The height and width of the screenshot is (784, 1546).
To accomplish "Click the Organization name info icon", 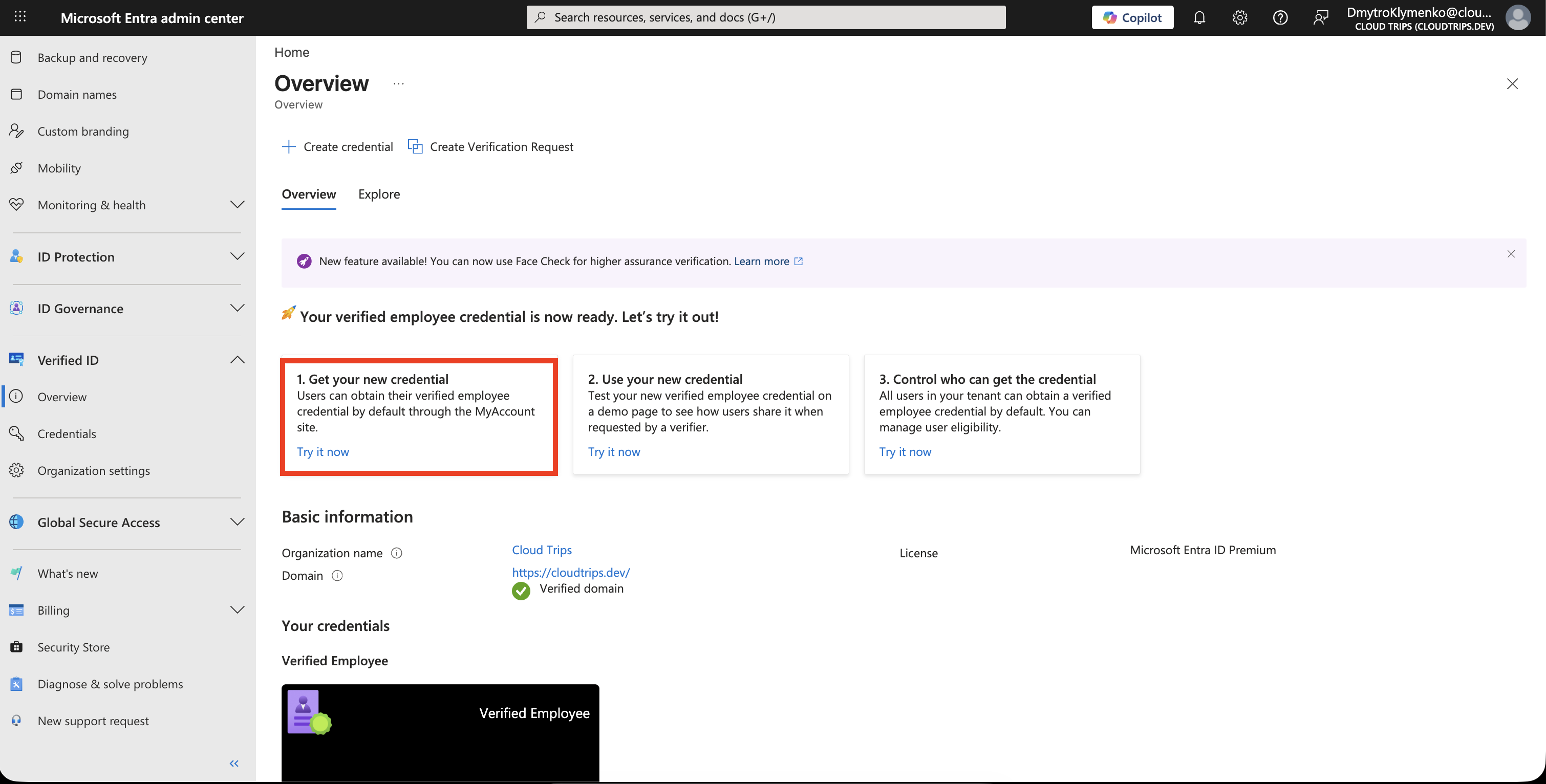I will [396, 553].
